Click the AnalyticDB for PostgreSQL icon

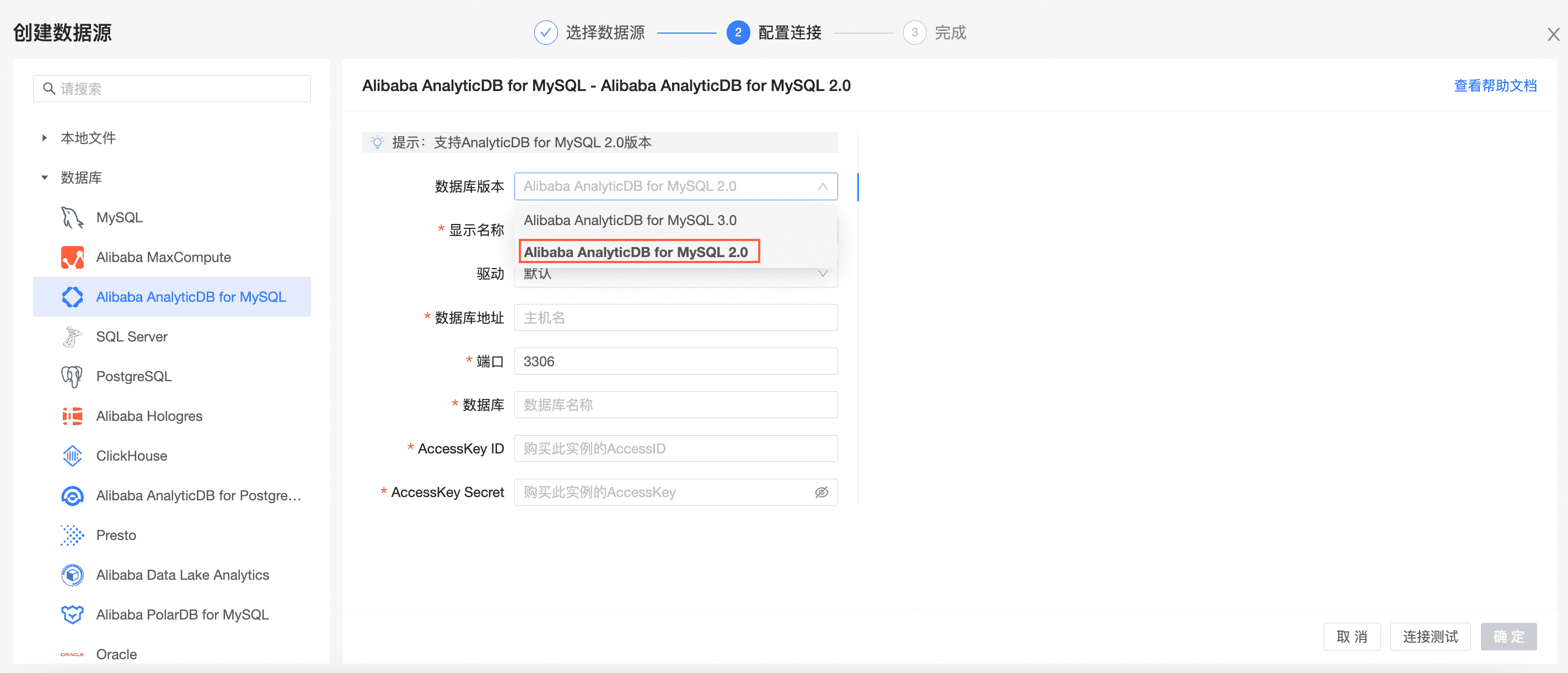pos(72,496)
